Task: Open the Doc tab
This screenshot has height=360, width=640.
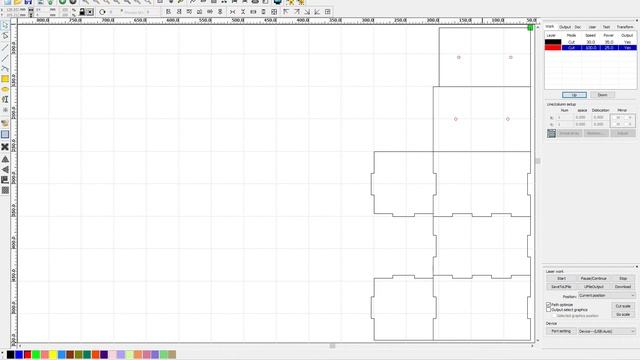Action: (x=578, y=27)
